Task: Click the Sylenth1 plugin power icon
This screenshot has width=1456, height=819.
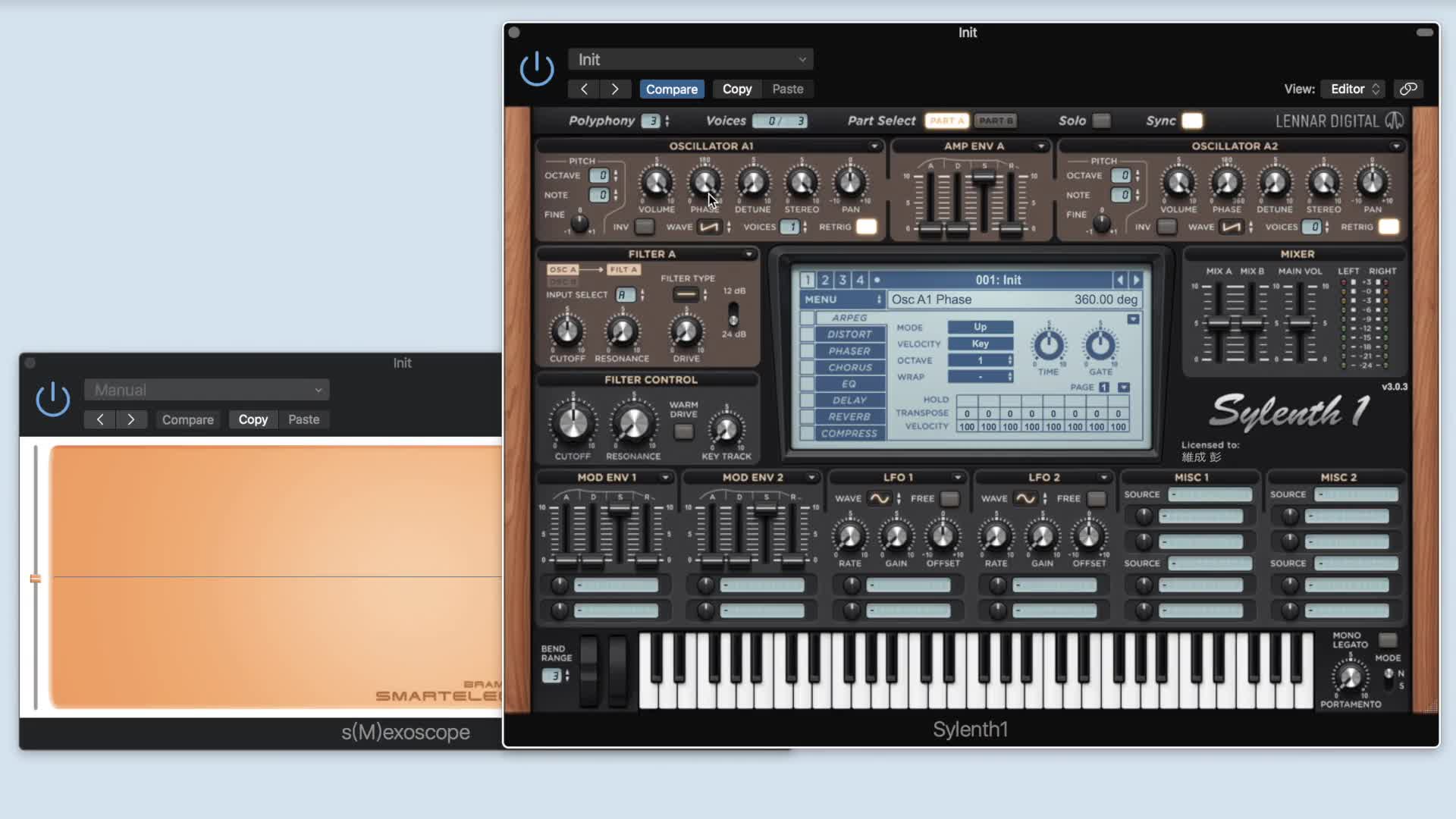Action: pos(537,69)
